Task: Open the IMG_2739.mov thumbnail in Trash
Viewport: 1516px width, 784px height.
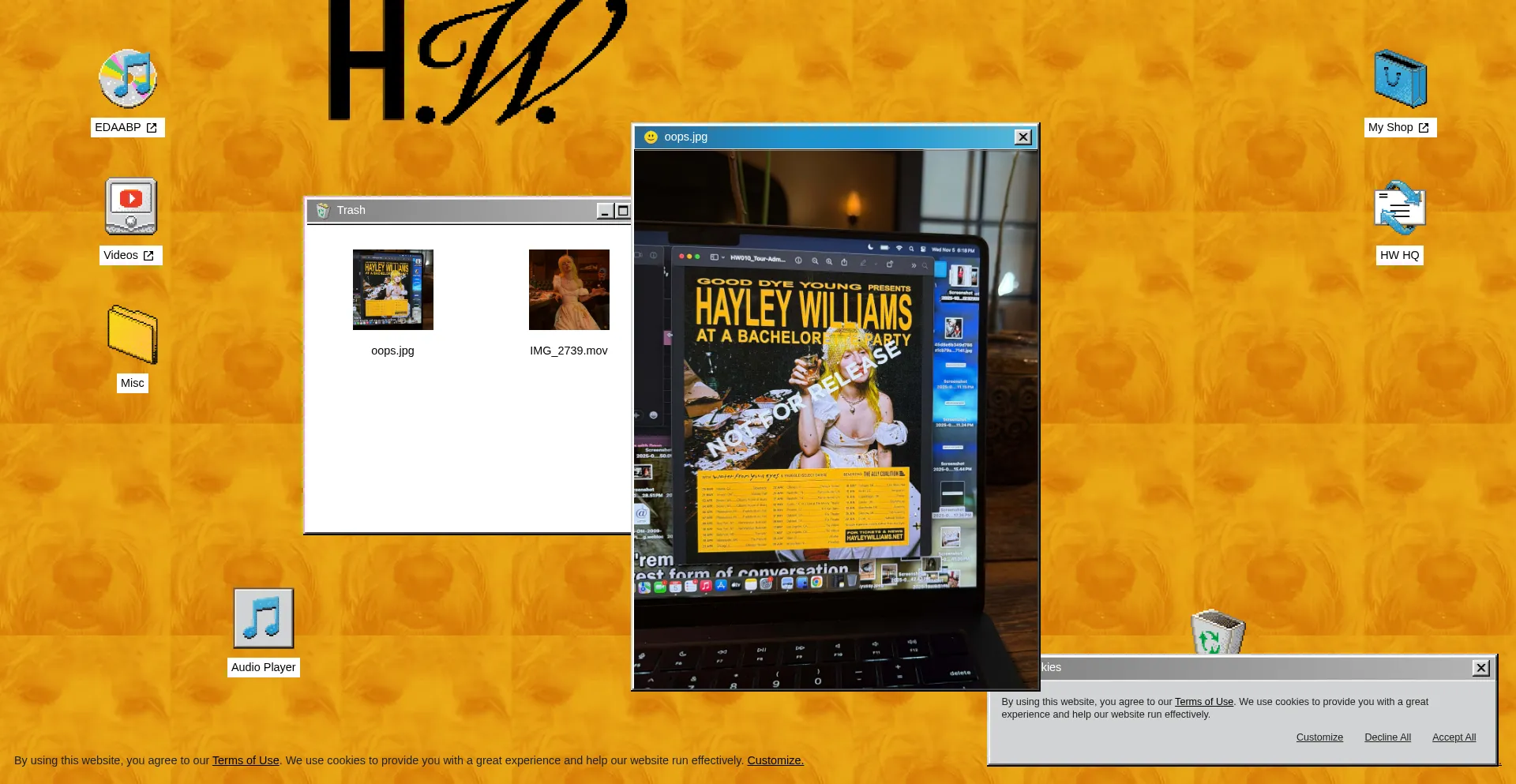Action: tap(568, 290)
